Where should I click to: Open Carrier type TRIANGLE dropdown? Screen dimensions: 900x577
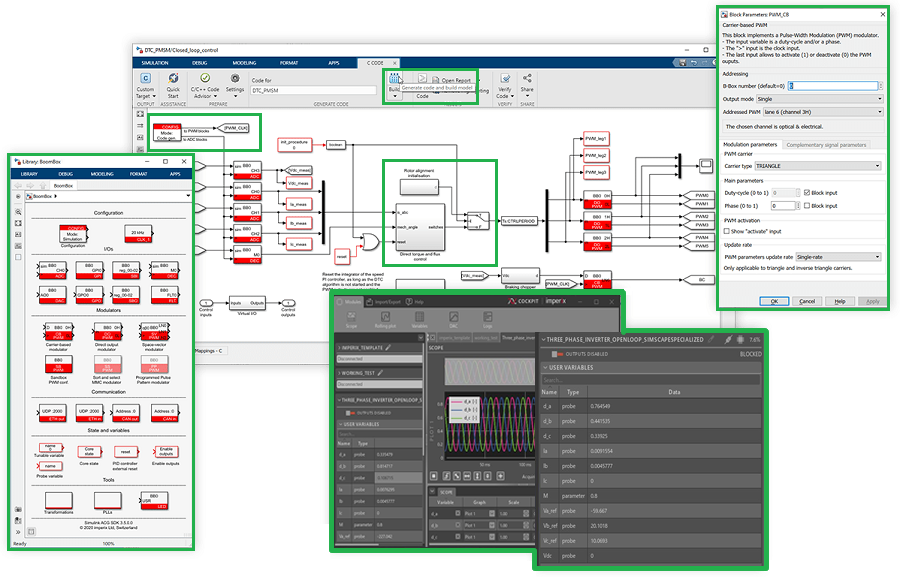coord(817,166)
